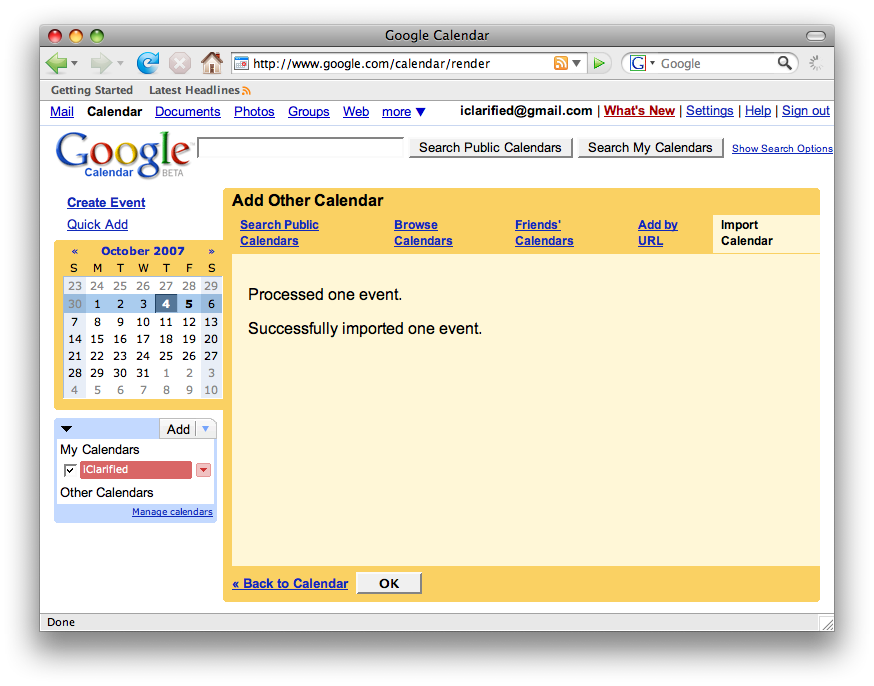Click the magnifier in the Google search box
The image size is (874, 686).
(786, 63)
